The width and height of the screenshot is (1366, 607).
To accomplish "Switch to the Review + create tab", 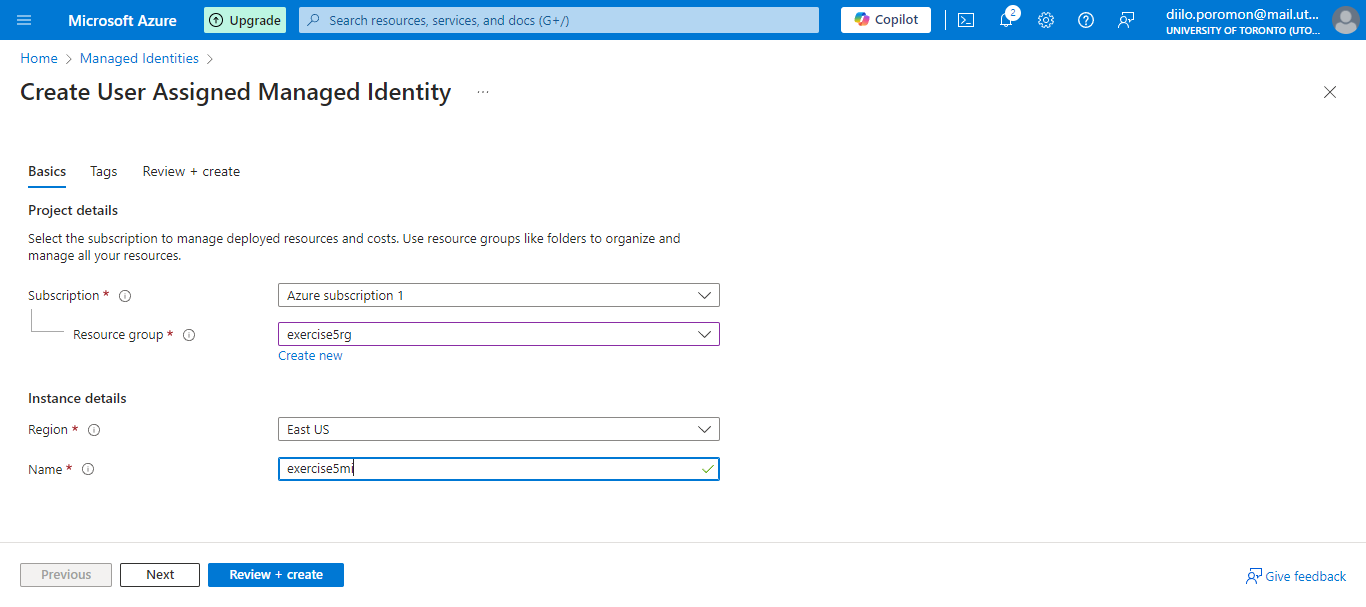I will pos(190,171).
